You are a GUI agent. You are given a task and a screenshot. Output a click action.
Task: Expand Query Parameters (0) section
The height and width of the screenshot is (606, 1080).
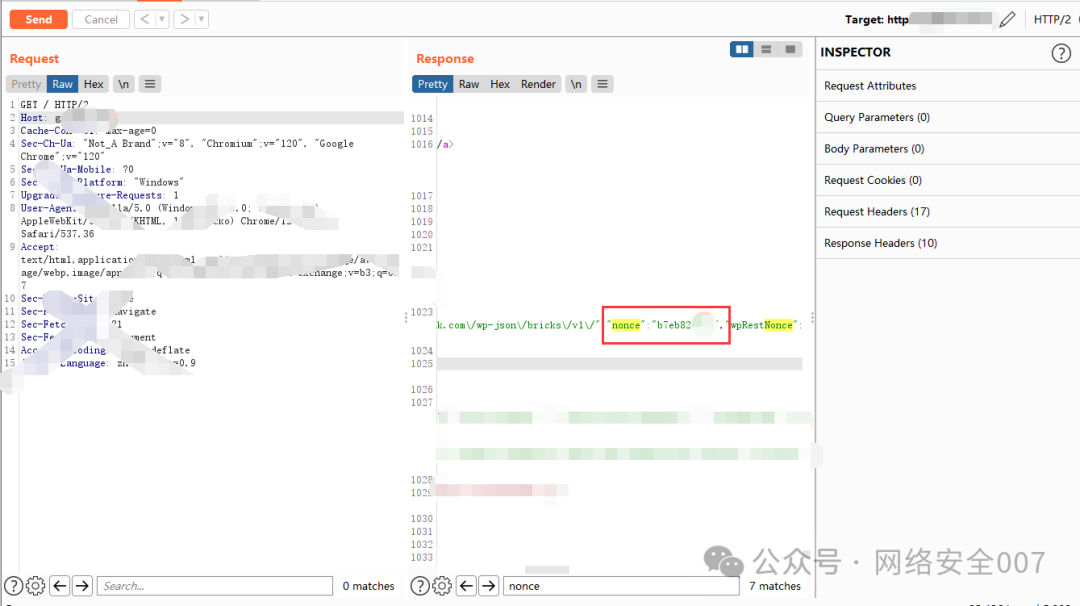948,117
